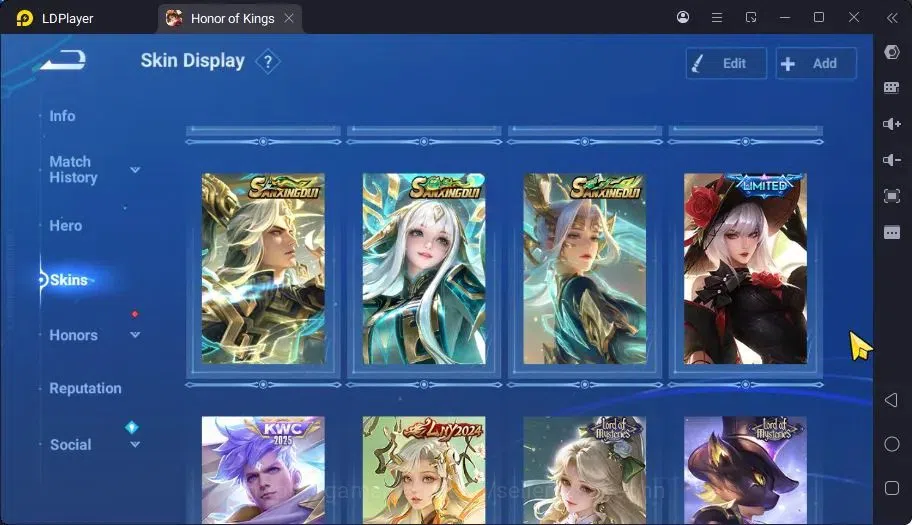Image resolution: width=912 pixels, height=525 pixels.
Task: Go back using the return arrow icon
Action: (x=63, y=60)
